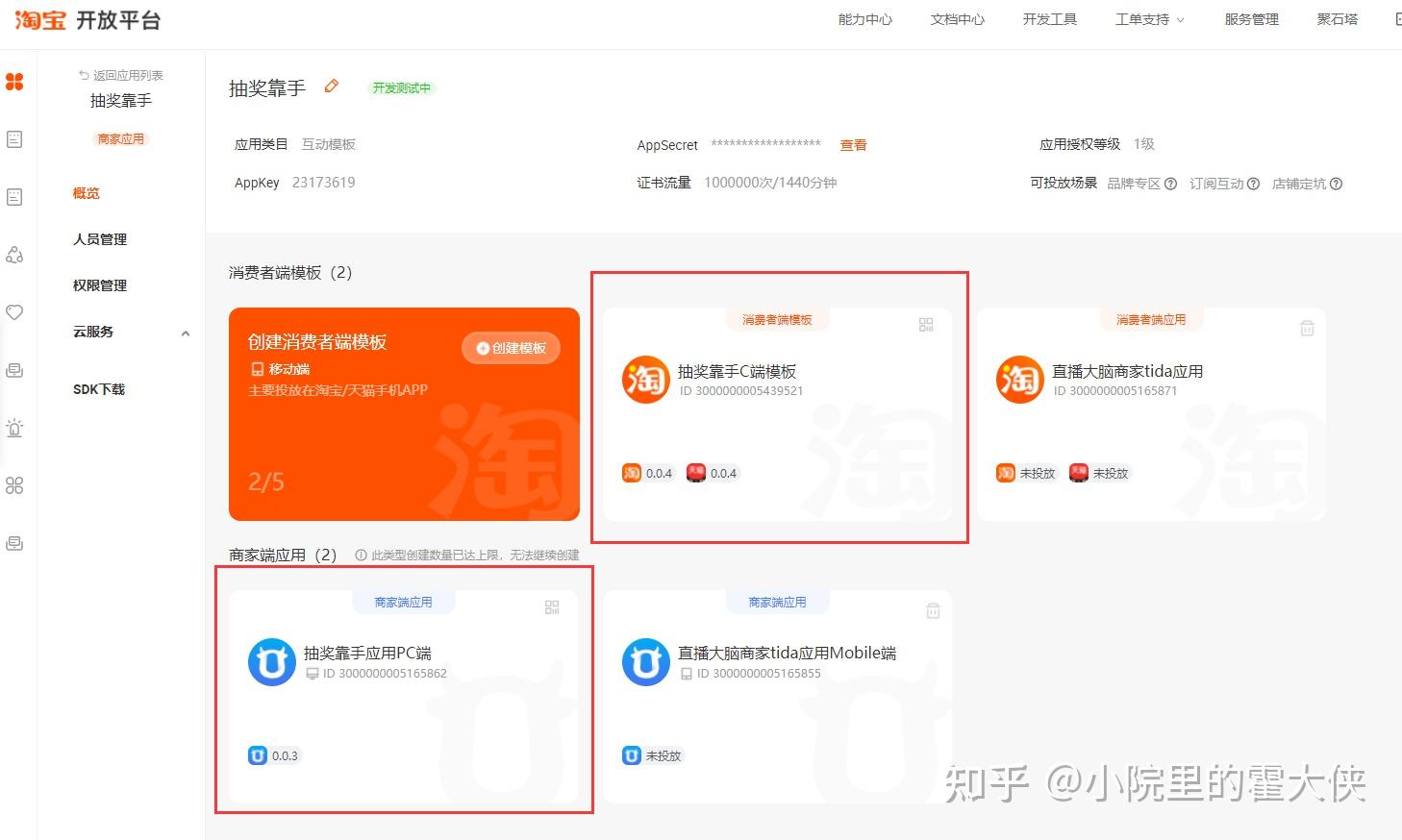Click the heart icon in the left sidebar
The image size is (1402, 840).
coord(14,312)
